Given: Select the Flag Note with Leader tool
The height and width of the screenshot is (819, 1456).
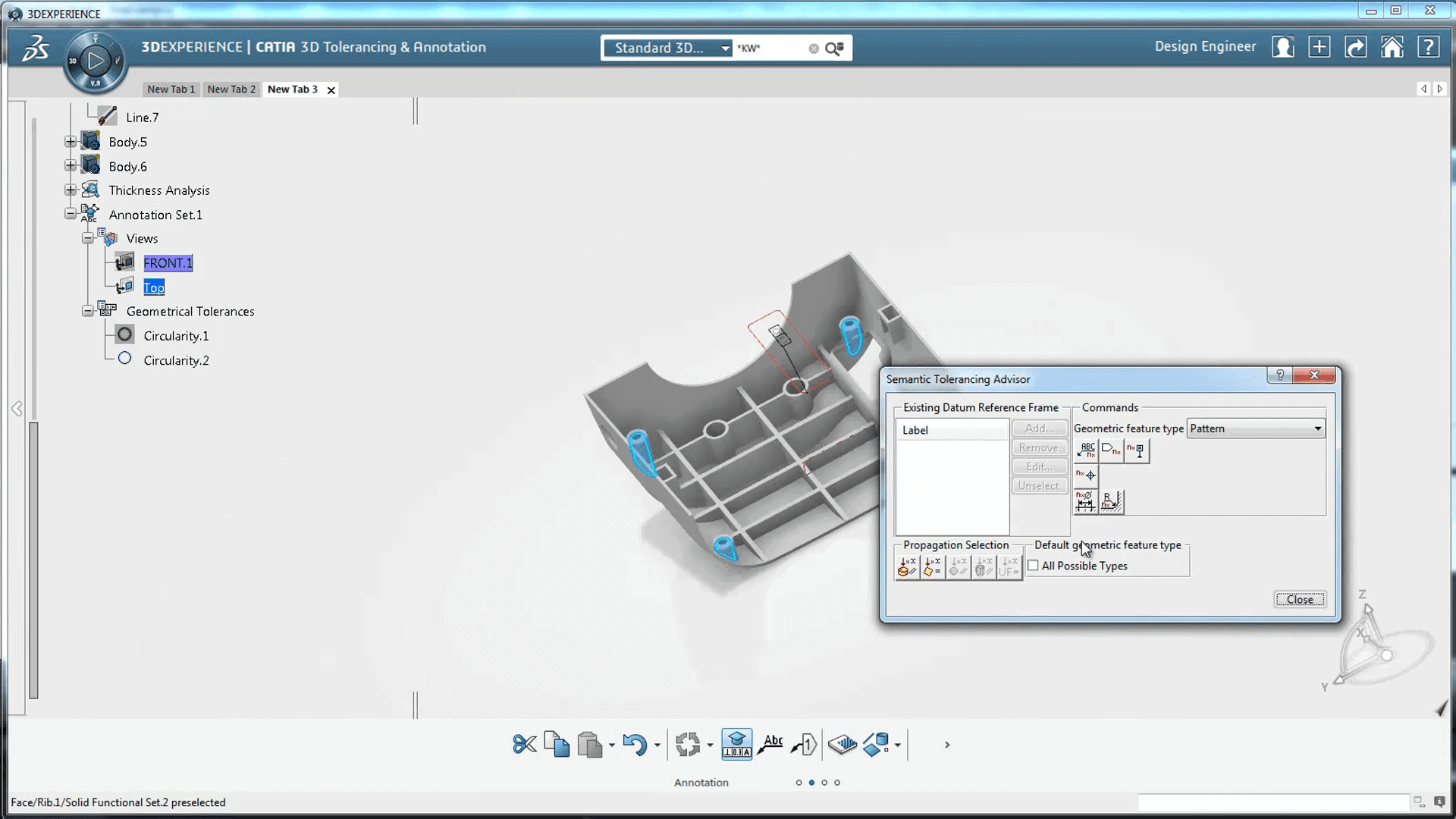Looking at the screenshot, I should (804, 744).
